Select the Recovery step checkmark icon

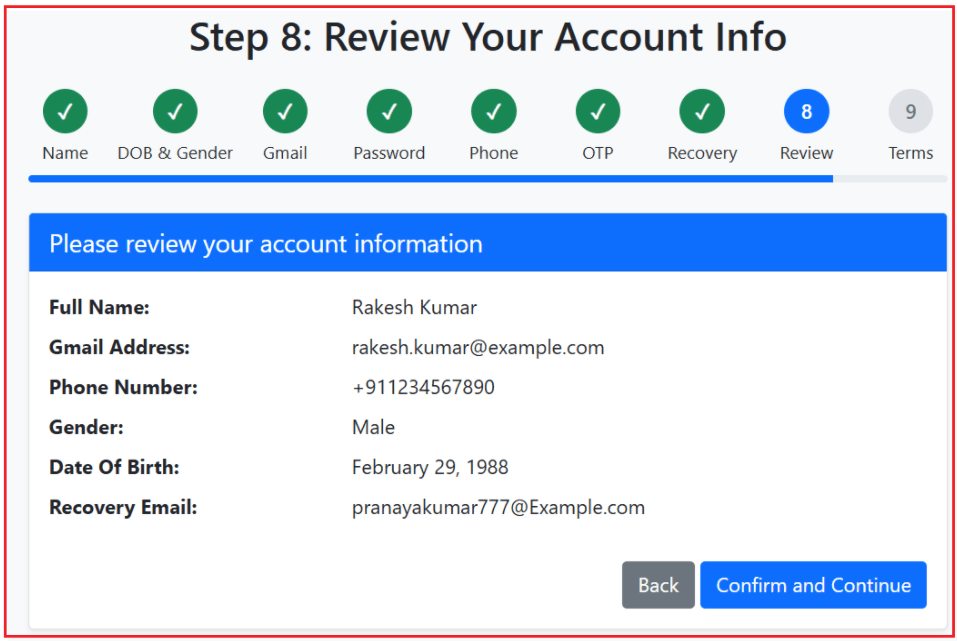tap(701, 111)
